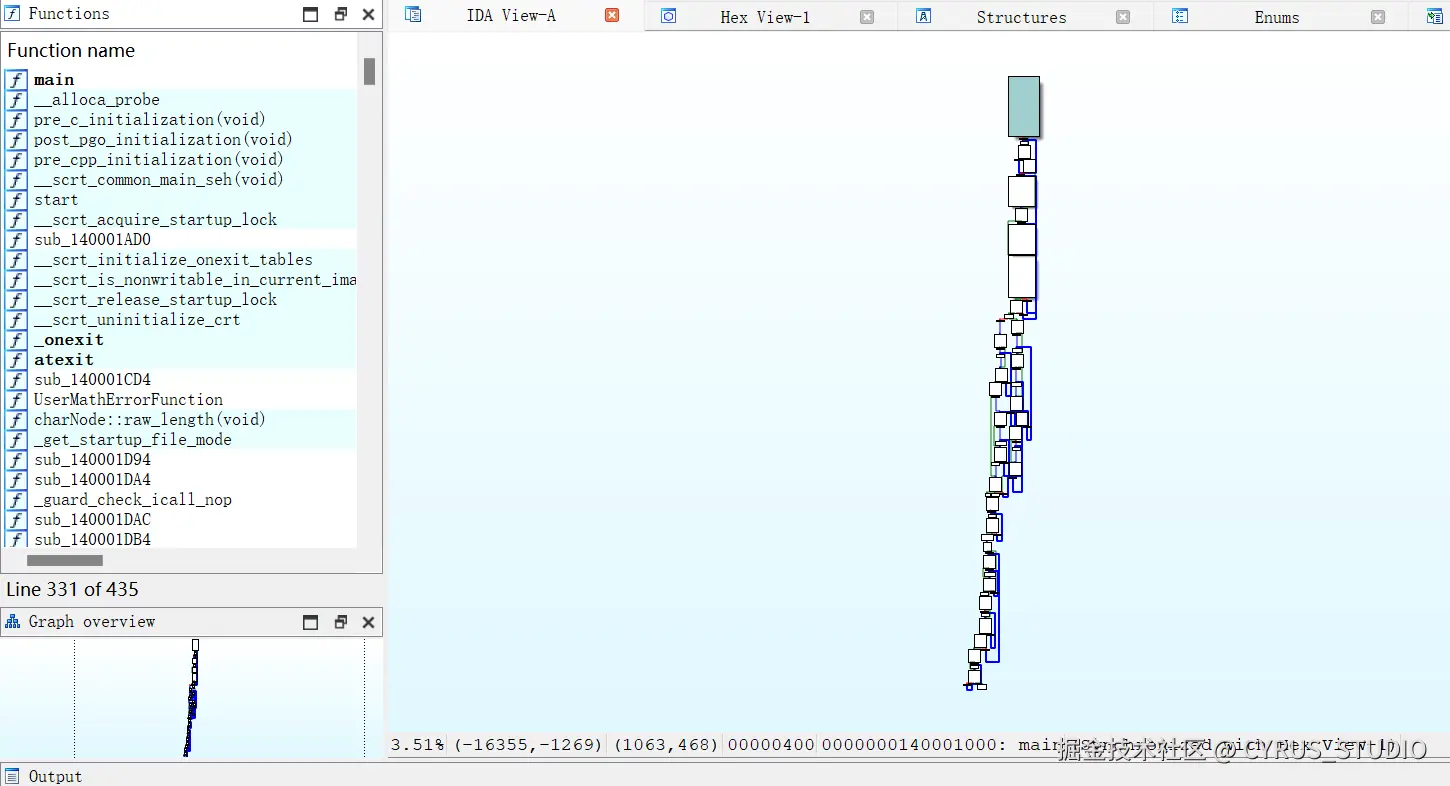Open __scrt_common_main_seh(void) entry
Image resolution: width=1450 pixels, height=786 pixels.
tap(180, 180)
